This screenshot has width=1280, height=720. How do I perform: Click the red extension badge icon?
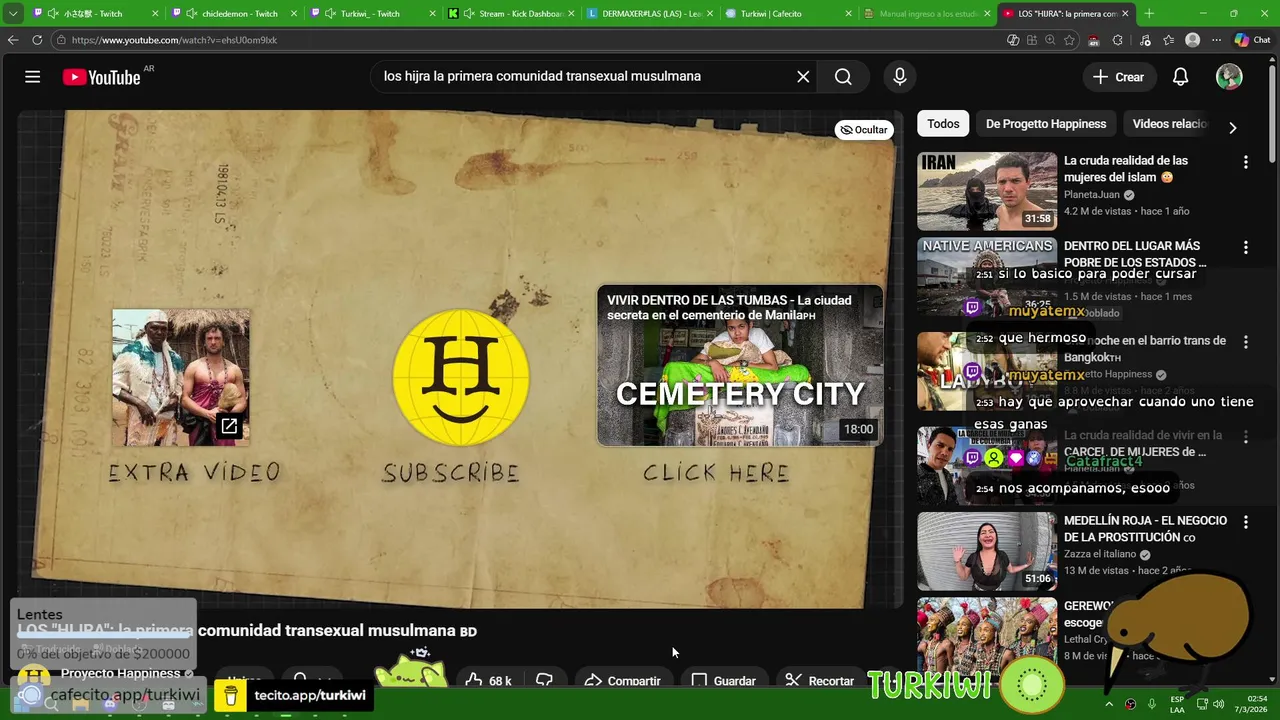tap(1094, 40)
